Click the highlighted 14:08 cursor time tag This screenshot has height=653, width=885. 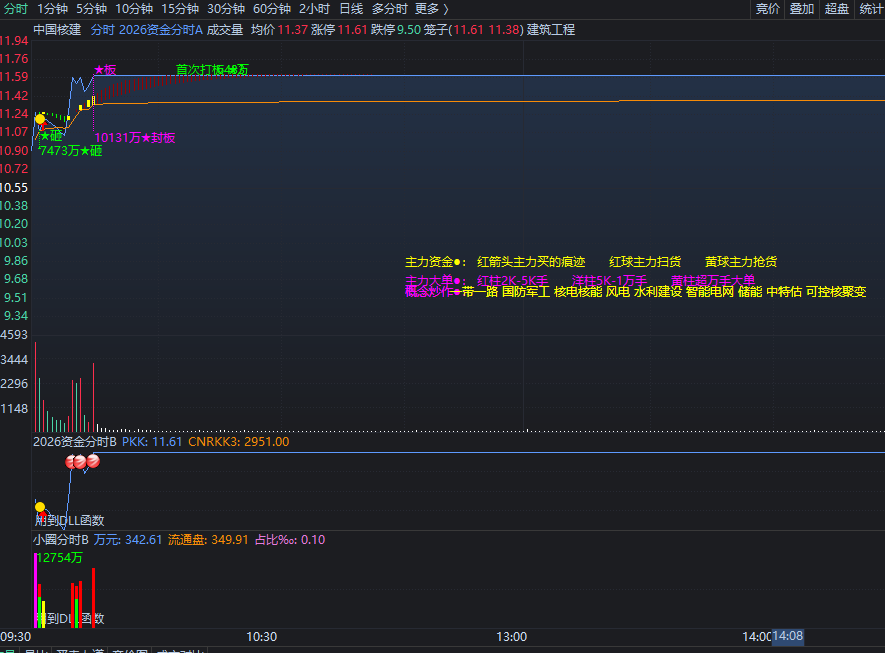pyautogui.click(x=787, y=637)
